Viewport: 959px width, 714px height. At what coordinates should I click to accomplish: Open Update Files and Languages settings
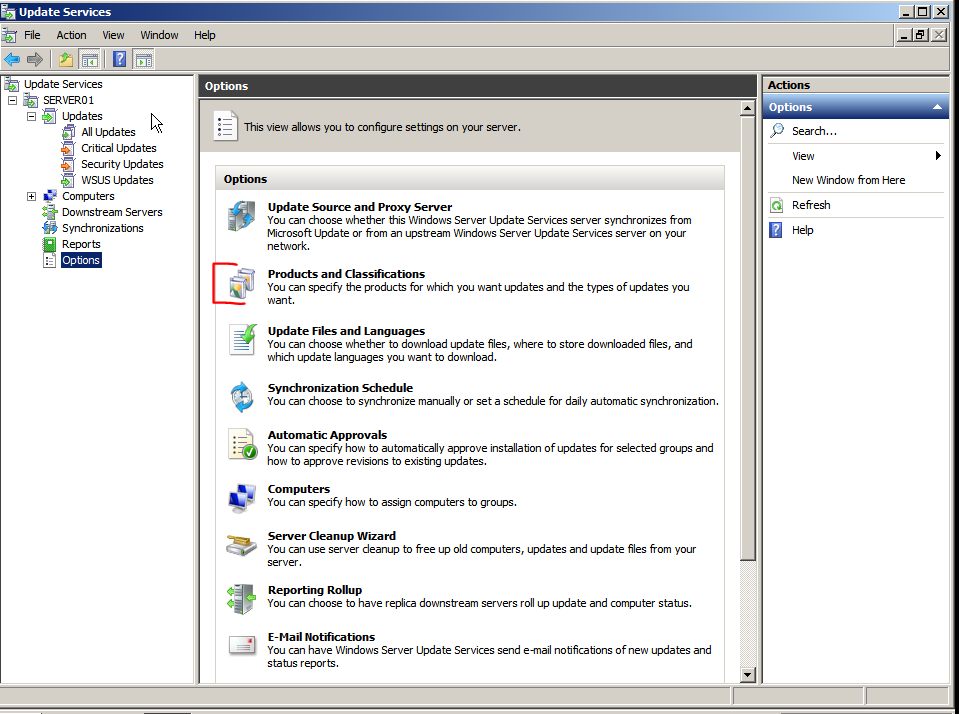coord(346,331)
